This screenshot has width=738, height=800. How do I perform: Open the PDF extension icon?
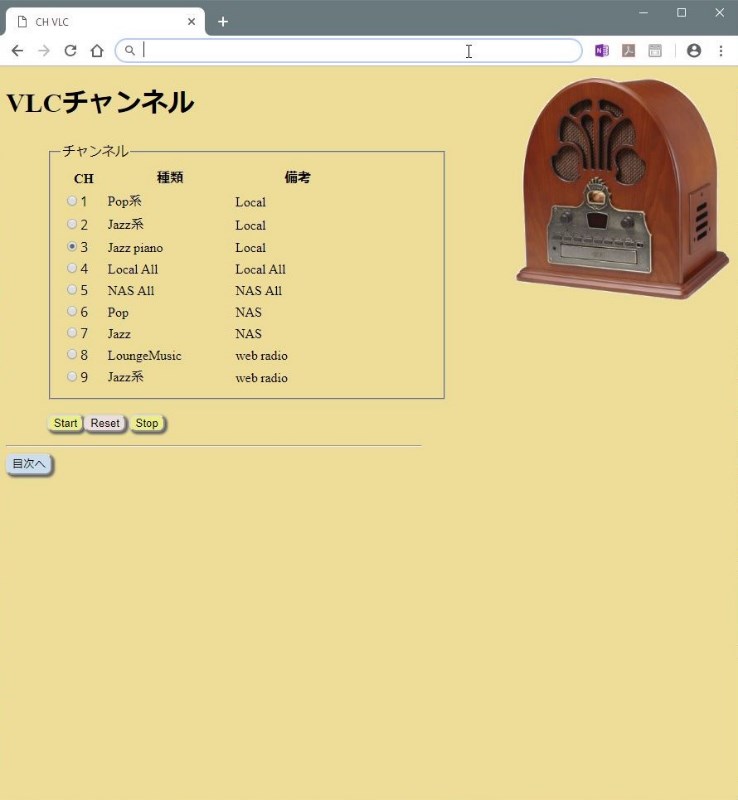[628, 51]
